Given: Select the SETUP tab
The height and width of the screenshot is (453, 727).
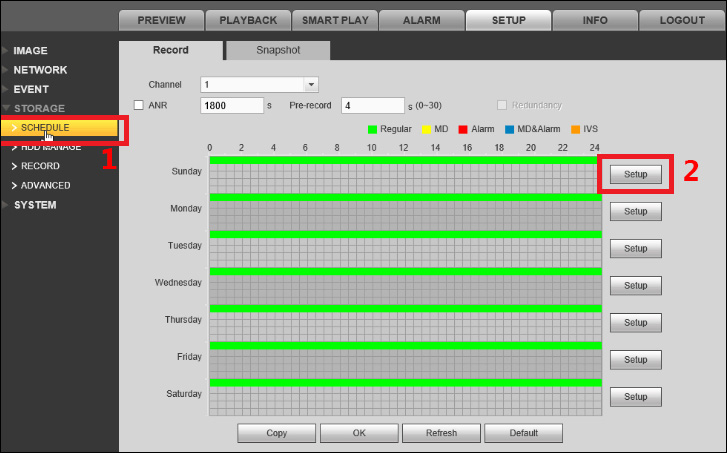Looking at the screenshot, I should [x=509, y=20].
